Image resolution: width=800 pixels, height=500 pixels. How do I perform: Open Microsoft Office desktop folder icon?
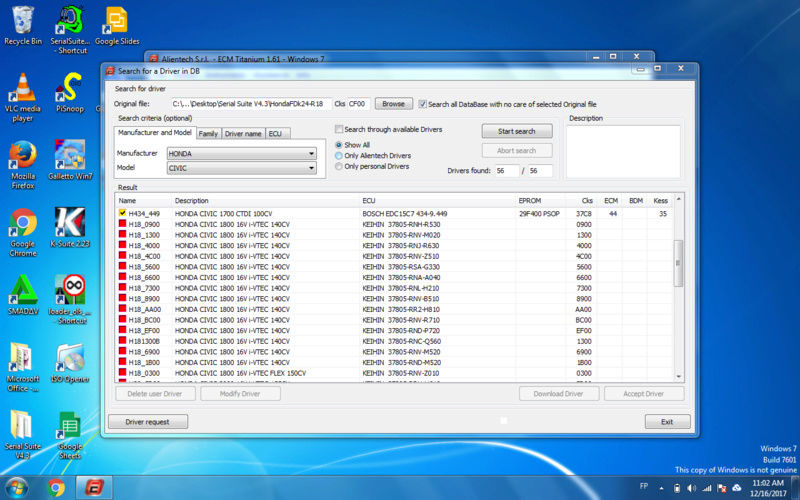23,367
